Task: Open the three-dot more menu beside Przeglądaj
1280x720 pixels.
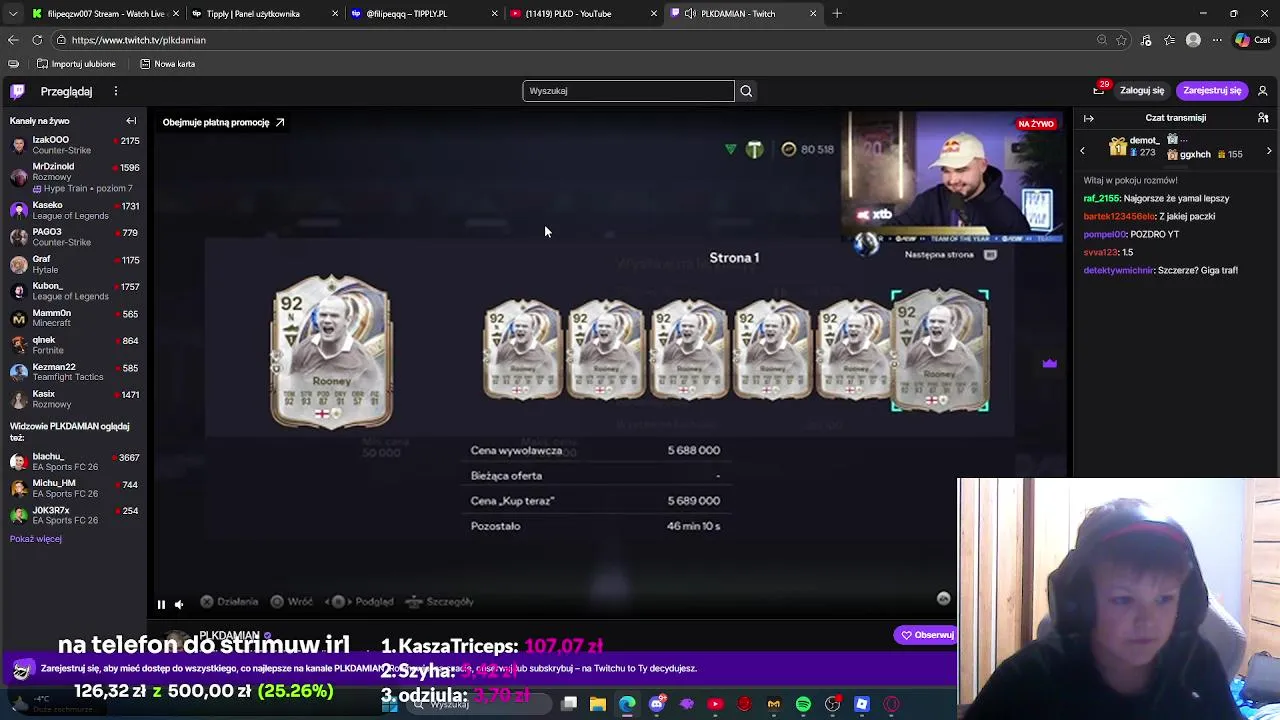Action: coord(115,91)
